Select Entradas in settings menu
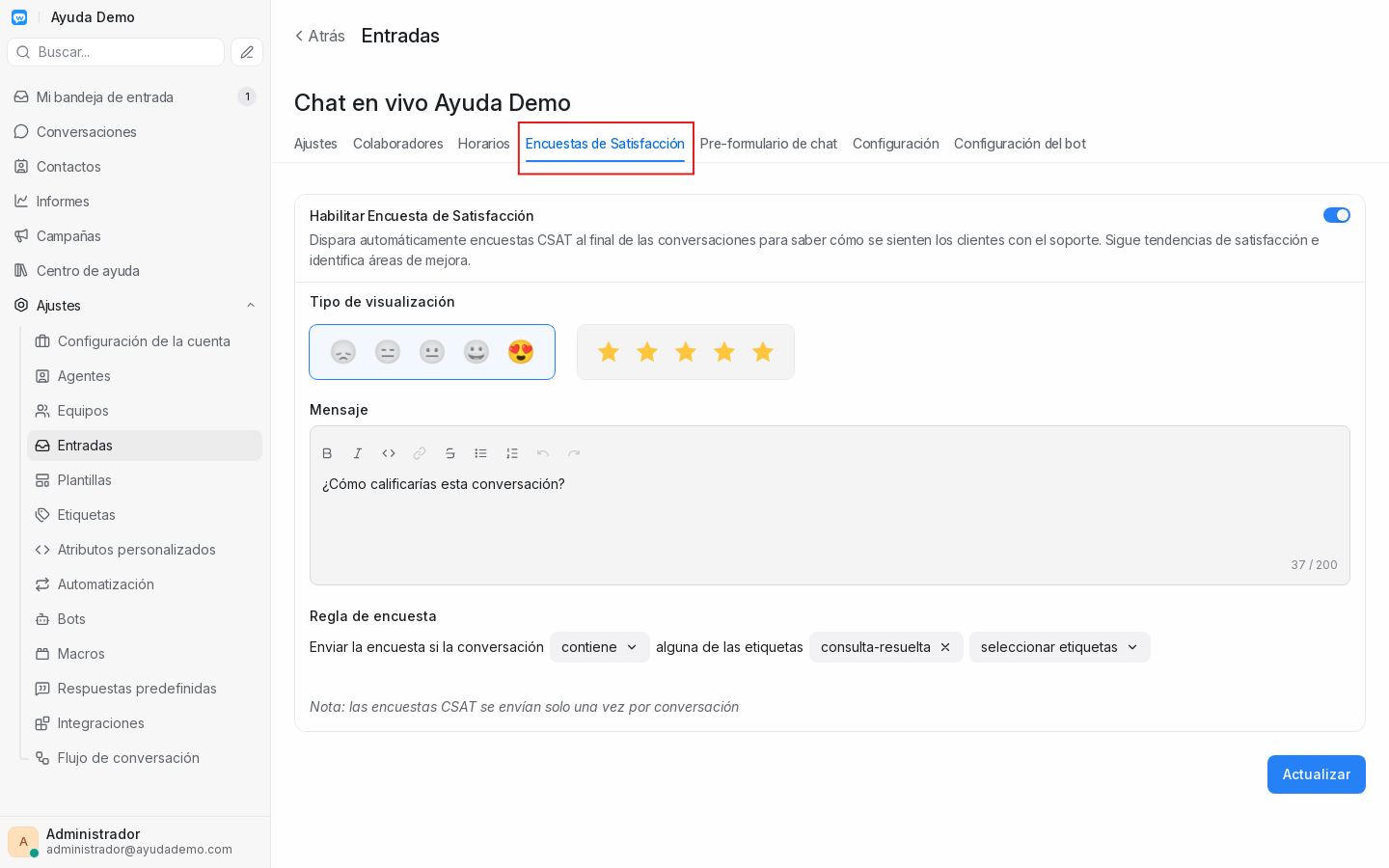Image resolution: width=1389 pixels, height=868 pixels. coord(145,446)
